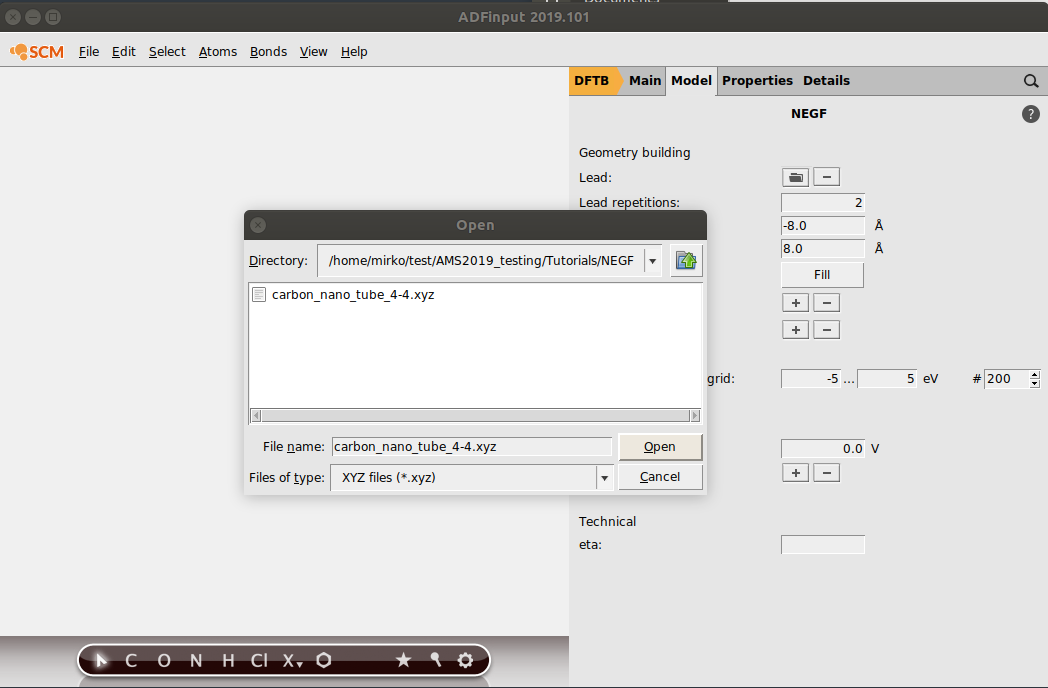Switch to the Properties tab
This screenshot has width=1048, height=688.
pyautogui.click(x=757, y=81)
